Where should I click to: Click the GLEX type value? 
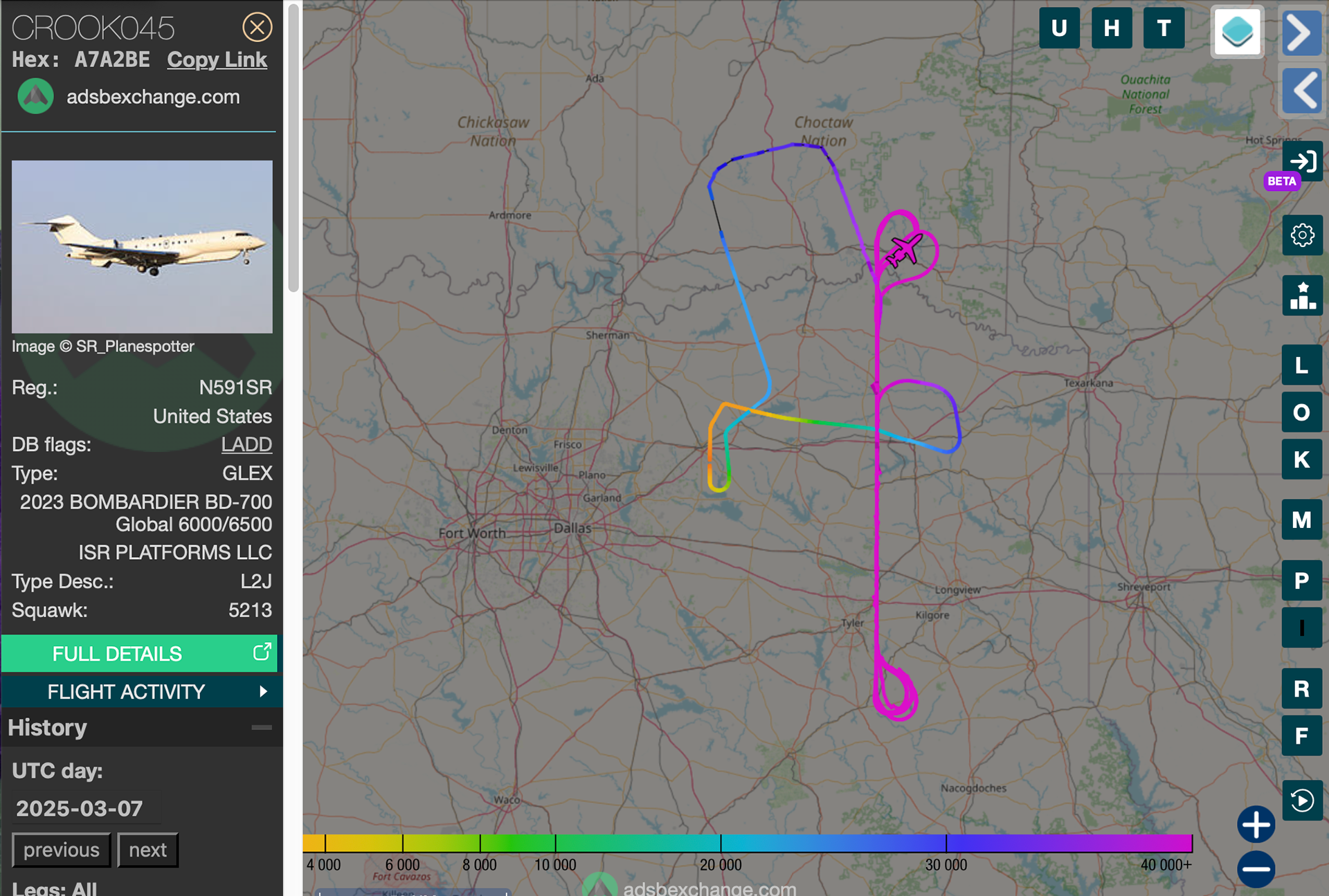(247, 473)
